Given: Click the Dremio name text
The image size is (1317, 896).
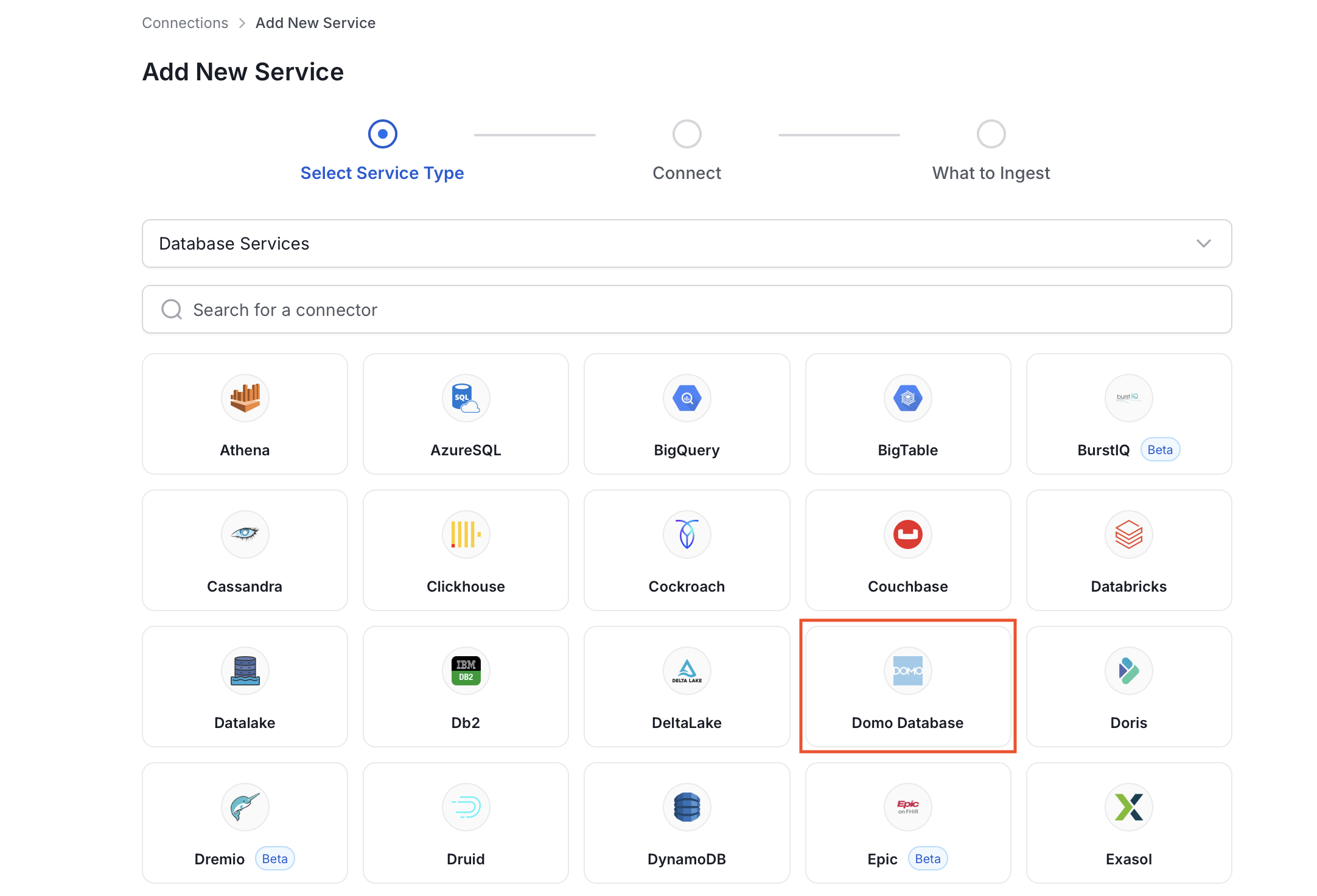Looking at the screenshot, I should pyautogui.click(x=219, y=859).
